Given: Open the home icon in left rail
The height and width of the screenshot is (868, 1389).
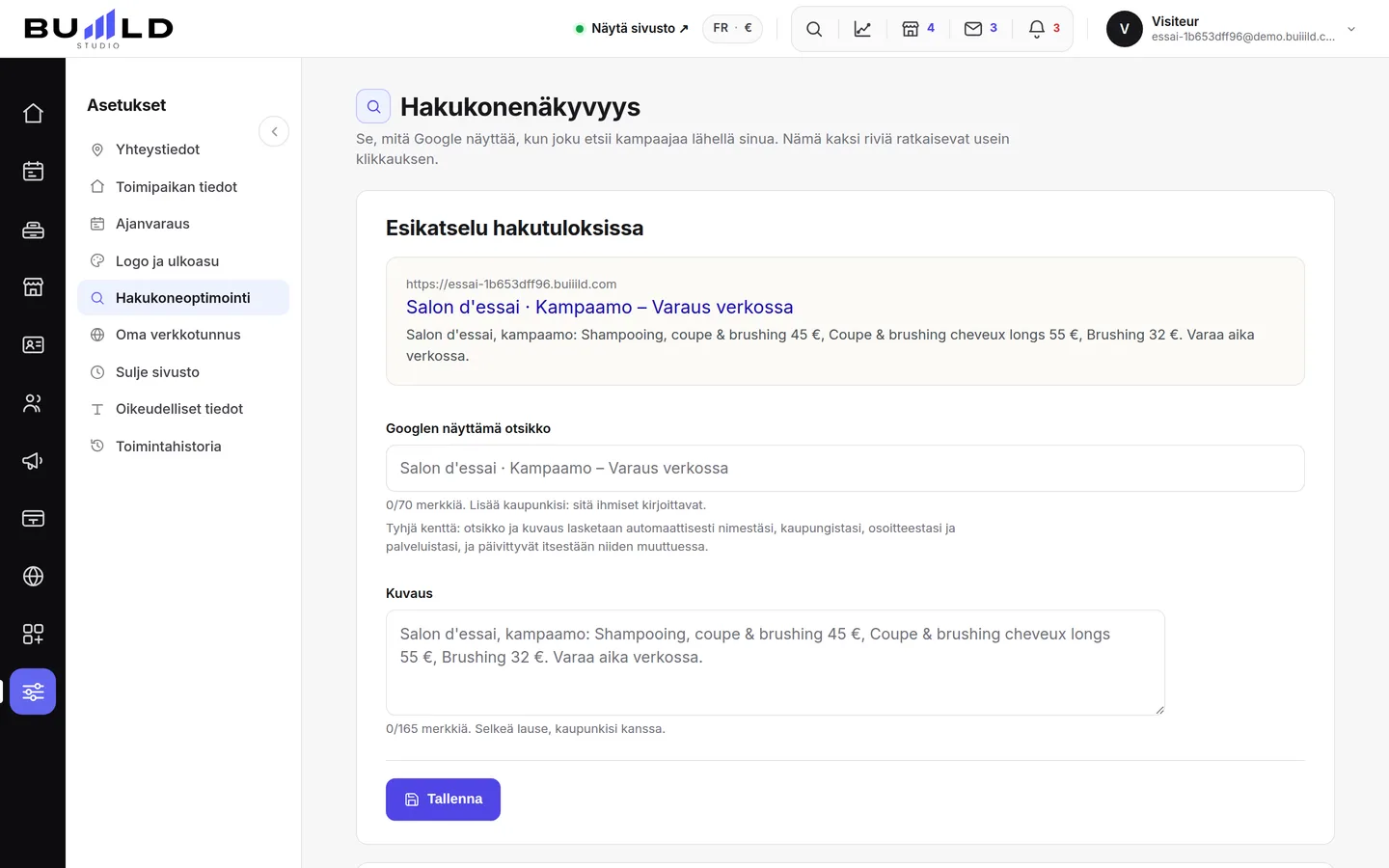Looking at the screenshot, I should [33, 113].
